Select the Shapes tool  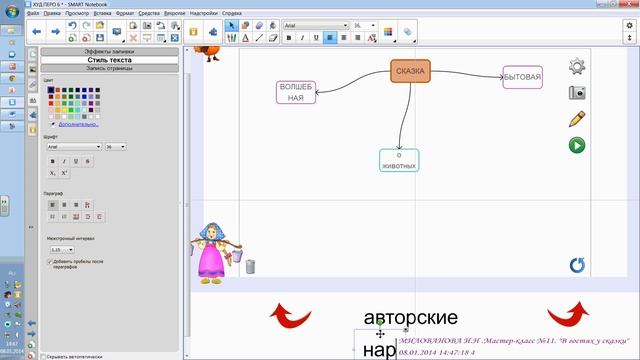pos(245,25)
